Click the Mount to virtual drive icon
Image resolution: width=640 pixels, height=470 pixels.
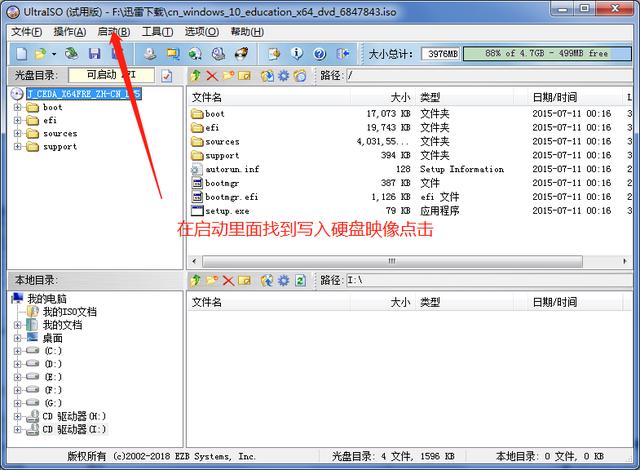pyautogui.click(x=218, y=53)
